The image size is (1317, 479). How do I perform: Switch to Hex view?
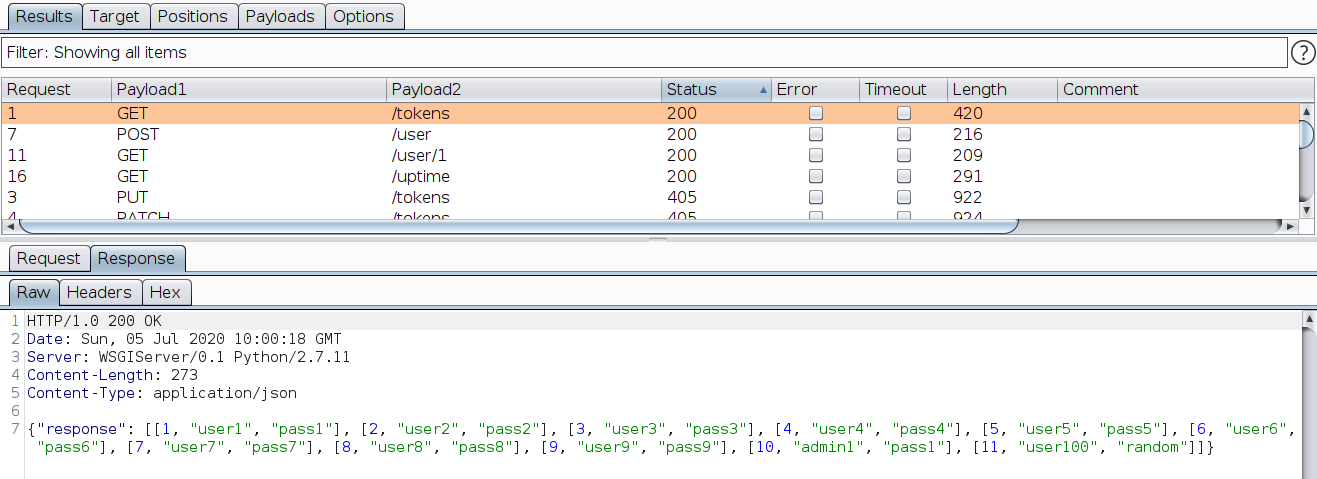[165, 292]
